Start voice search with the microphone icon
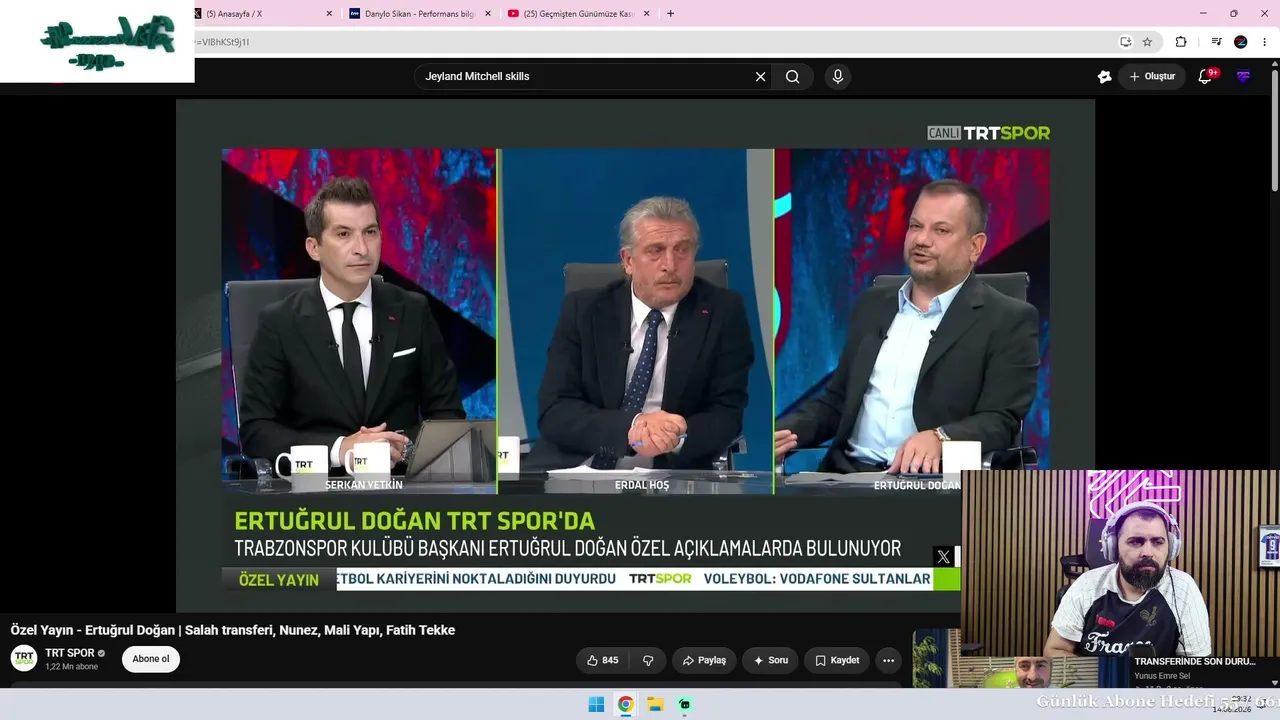This screenshot has width=1280, height=720. coord(838,77)
